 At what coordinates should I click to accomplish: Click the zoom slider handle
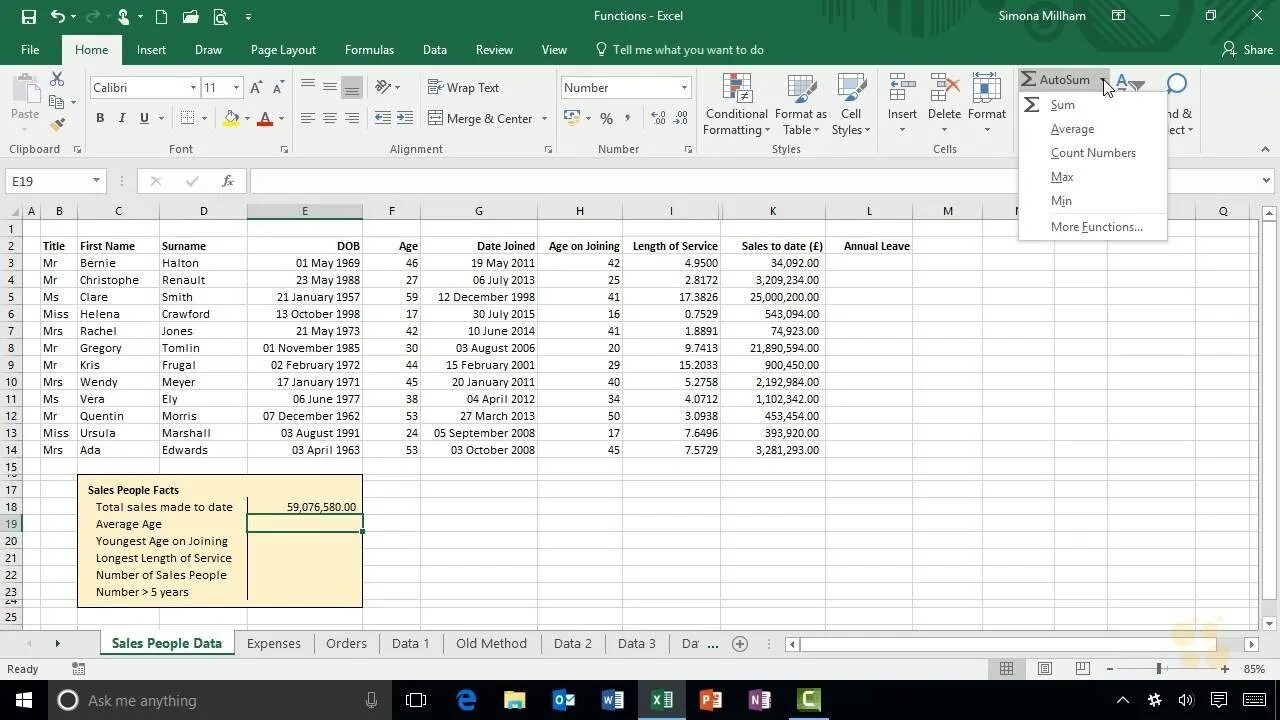tap(1159, 669)
